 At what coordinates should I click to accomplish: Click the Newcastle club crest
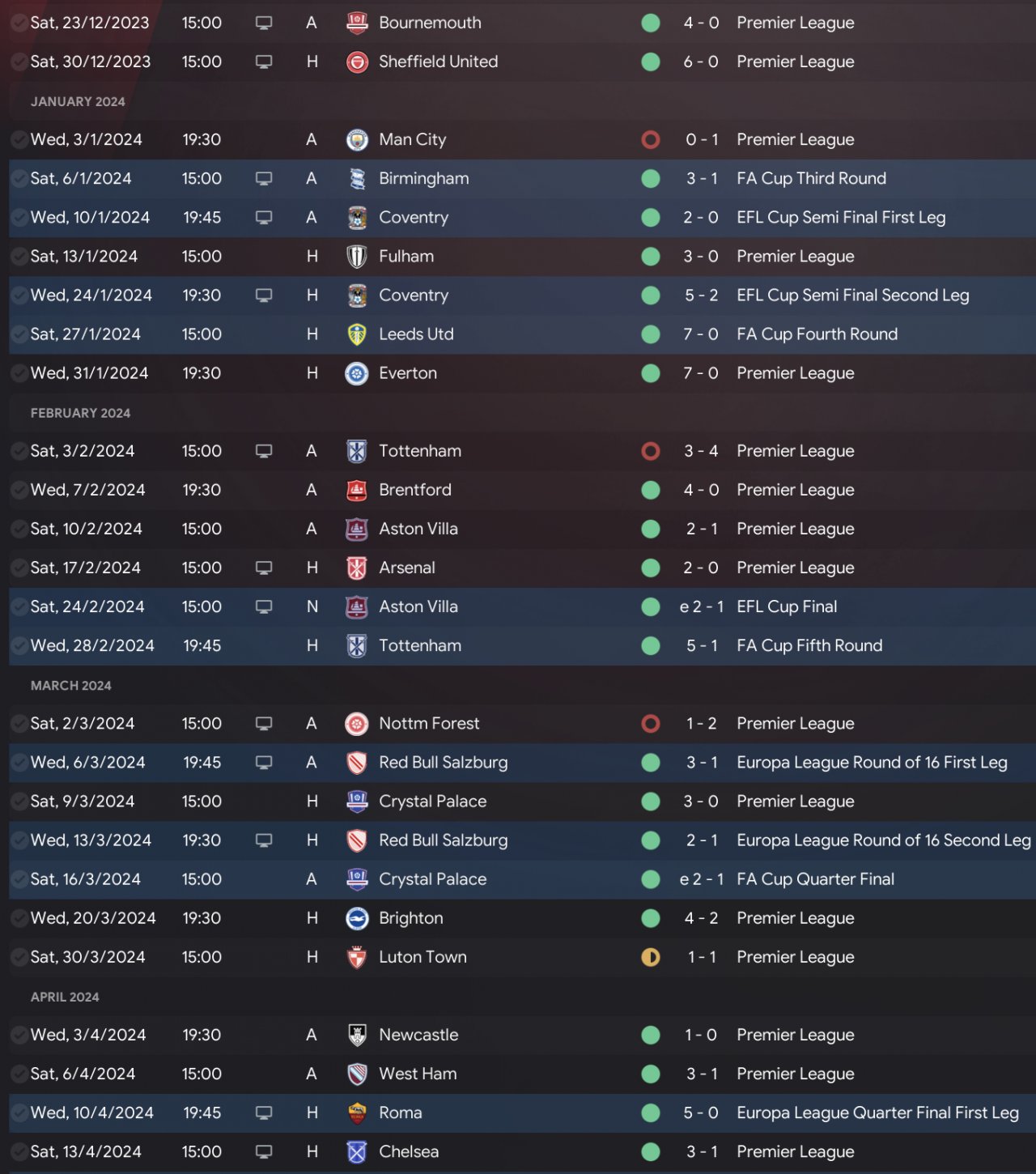tap(357, 1035)
